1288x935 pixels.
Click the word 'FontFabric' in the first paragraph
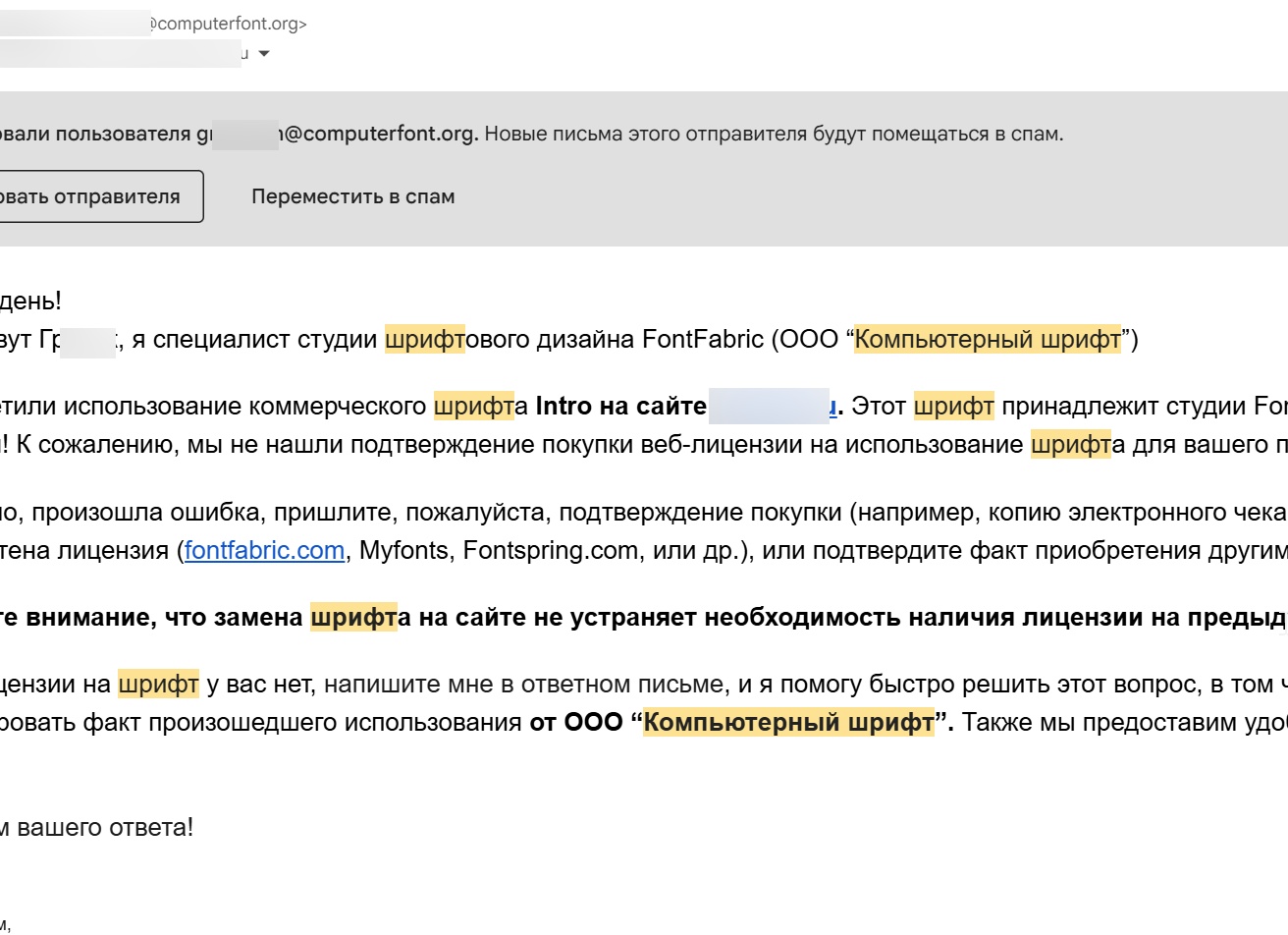click(x=703, y=340)
